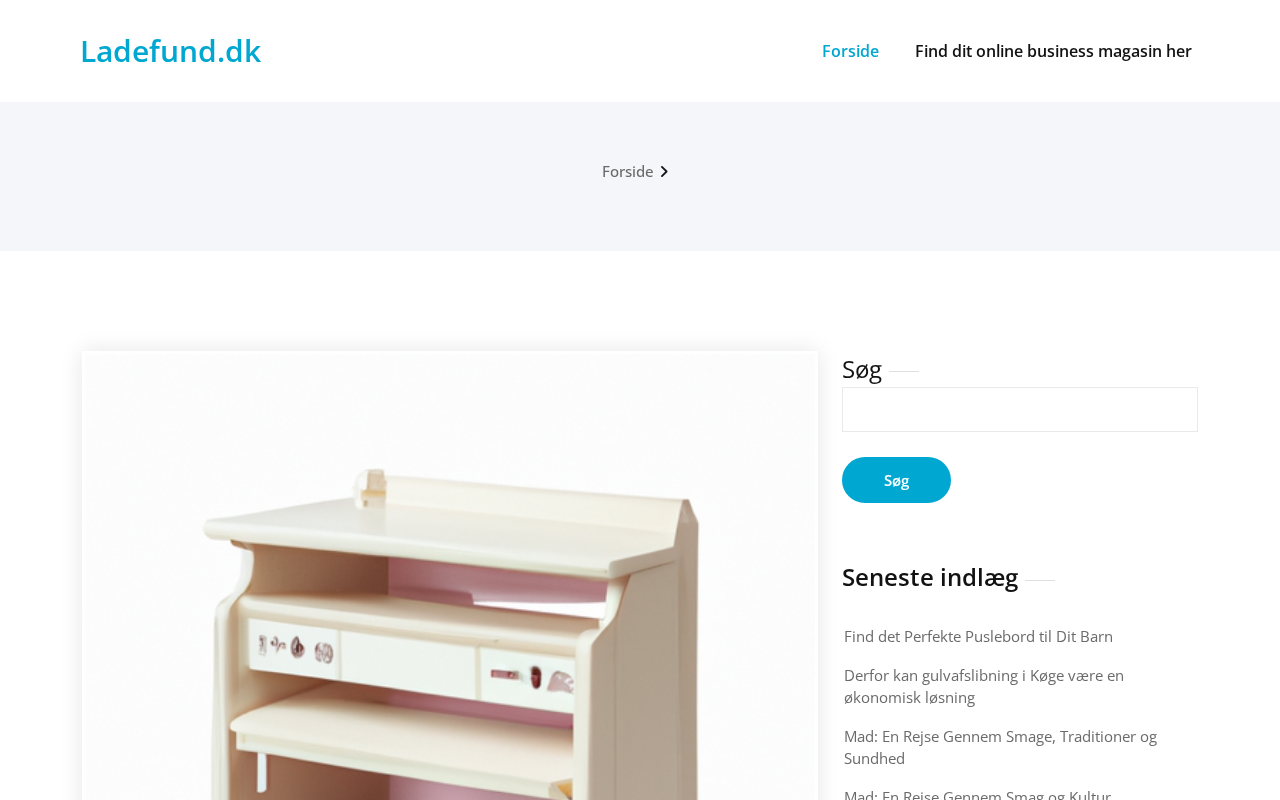This screenshot has width=1280, height=800.
Task: Go to the Forside breadcrumb link
Action: tap(627, 171)
